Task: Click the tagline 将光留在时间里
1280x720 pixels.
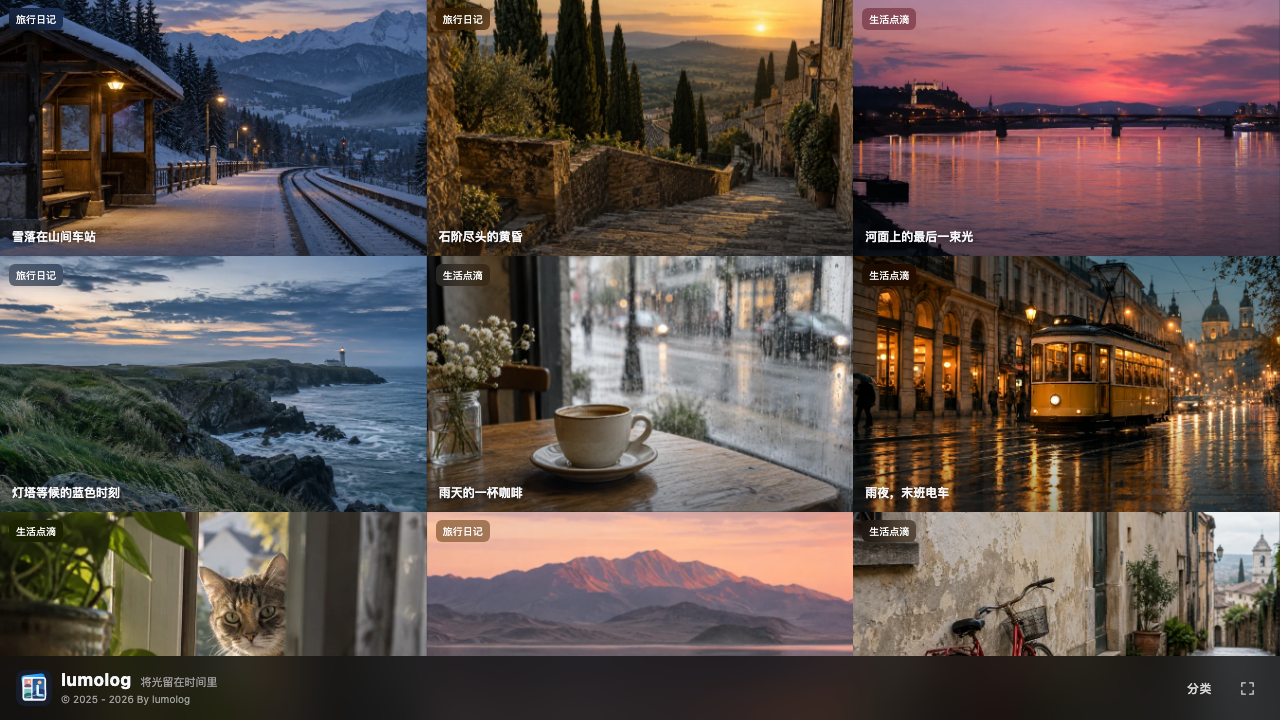Action: 179,682
